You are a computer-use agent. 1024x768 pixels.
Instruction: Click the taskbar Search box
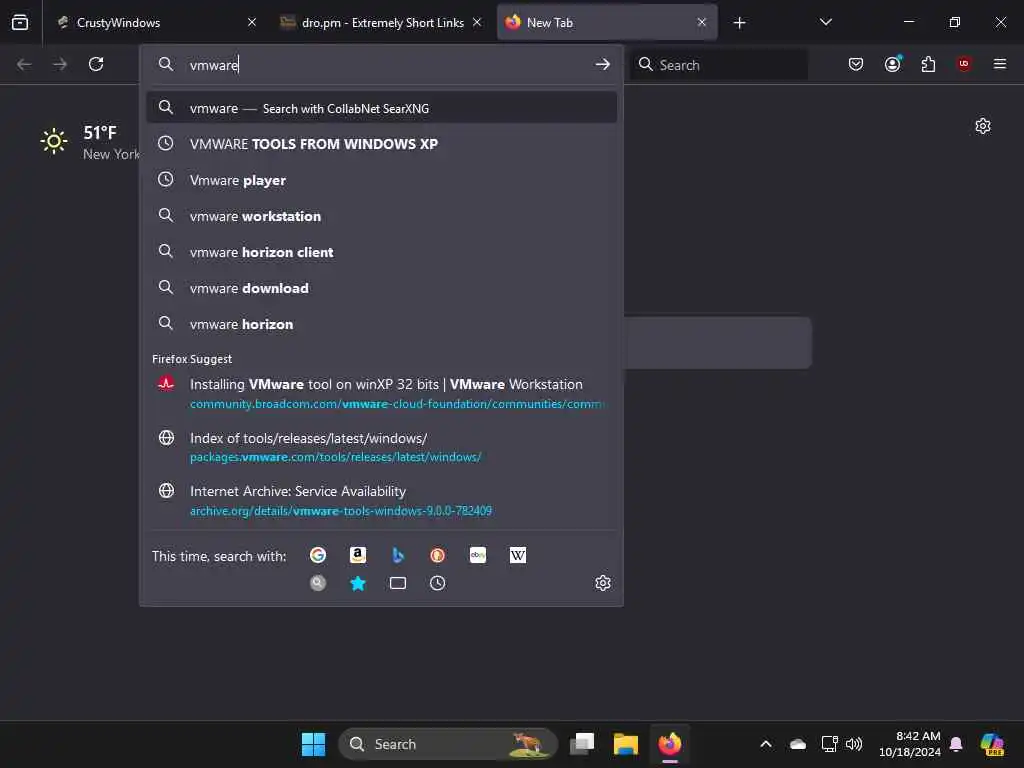[447, 744]
